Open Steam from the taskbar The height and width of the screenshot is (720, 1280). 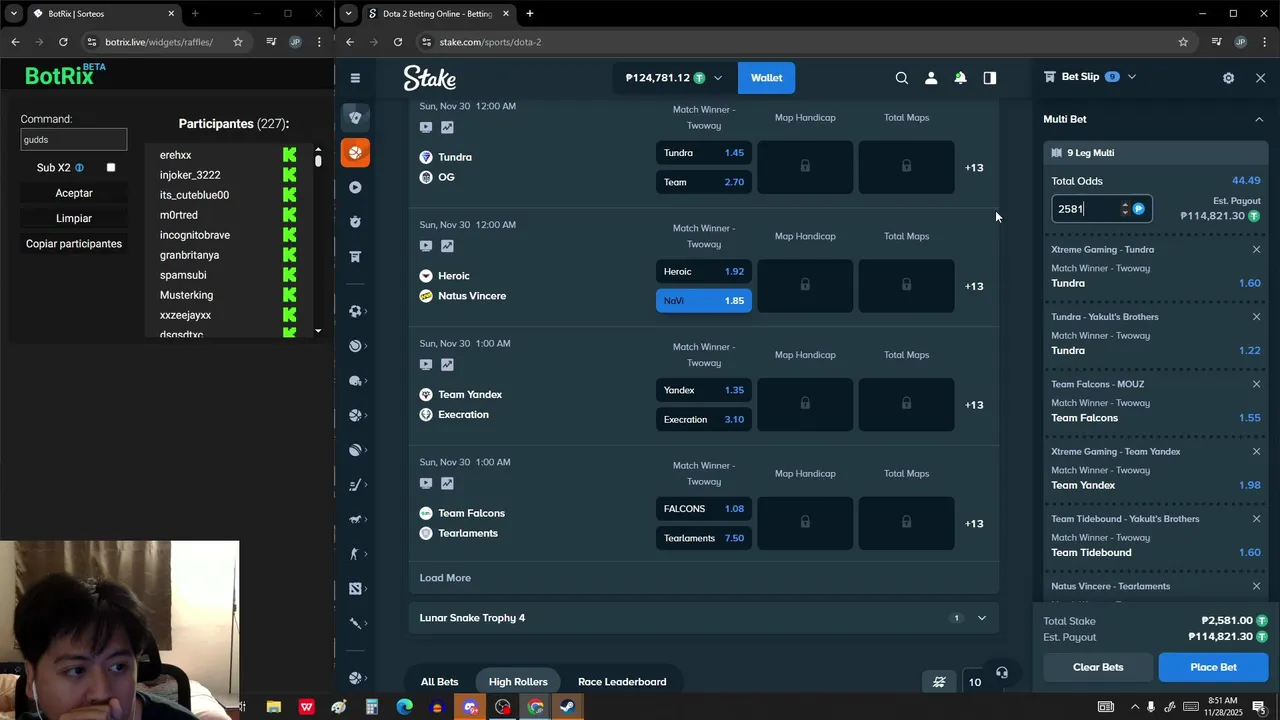(567, 707)
